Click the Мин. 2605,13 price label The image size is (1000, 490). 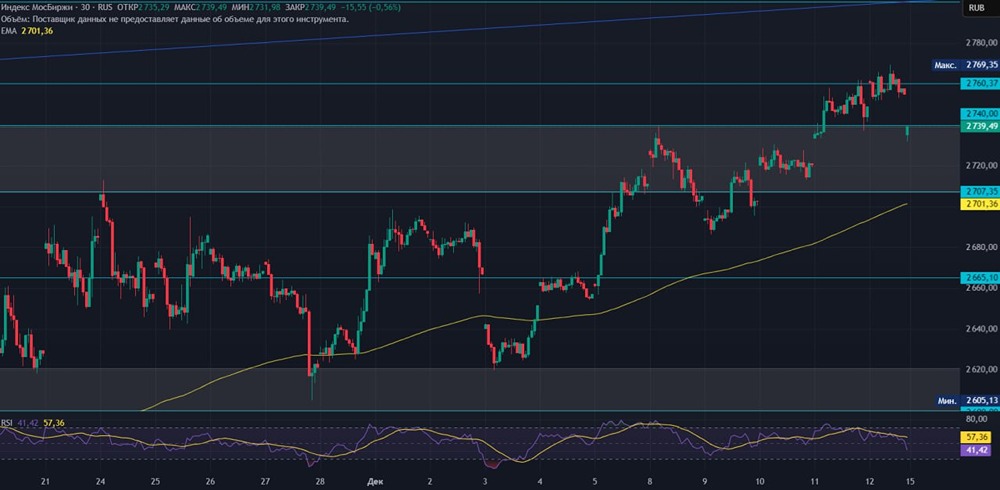[x=965, y=401]
